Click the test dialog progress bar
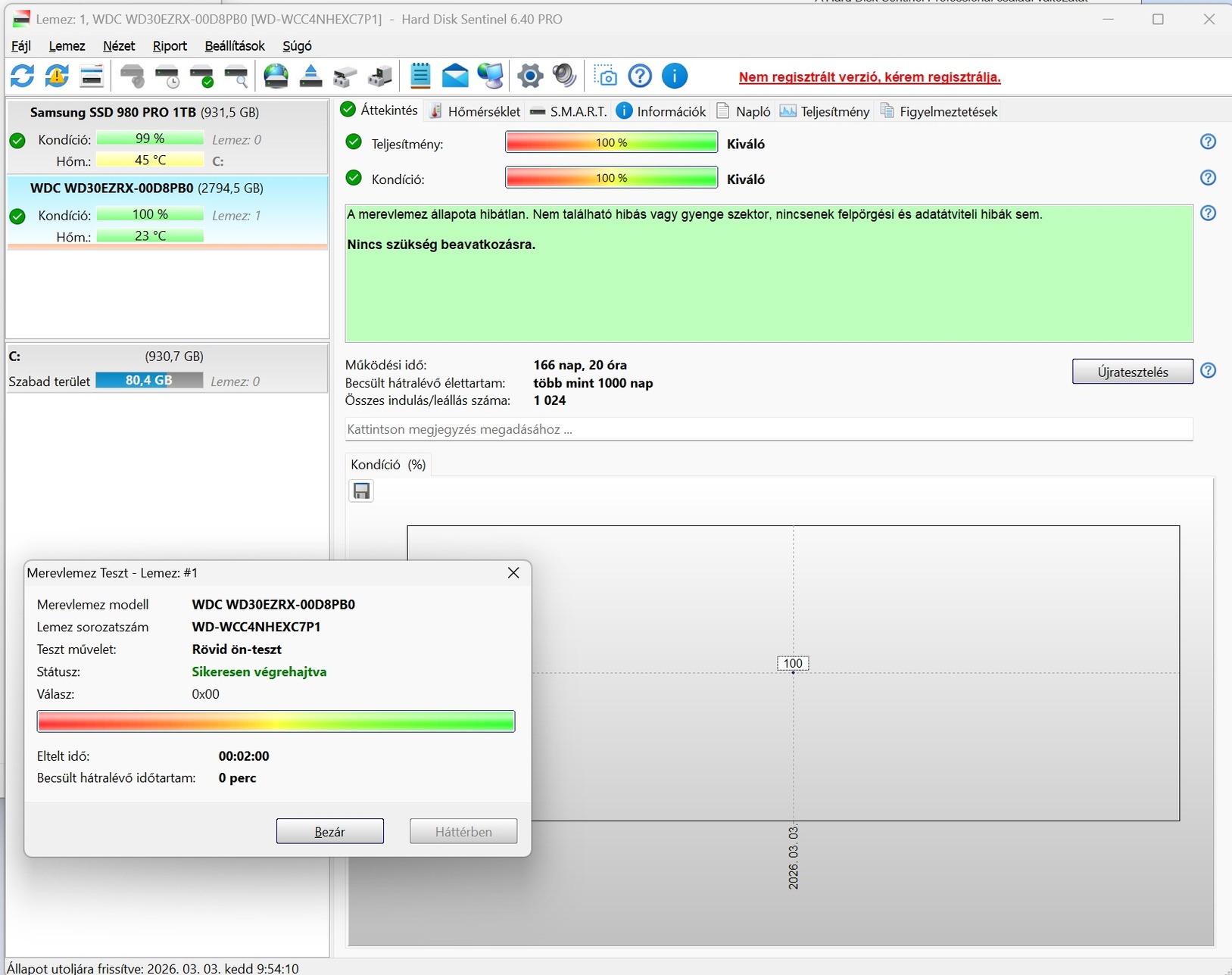 point(276,721)
